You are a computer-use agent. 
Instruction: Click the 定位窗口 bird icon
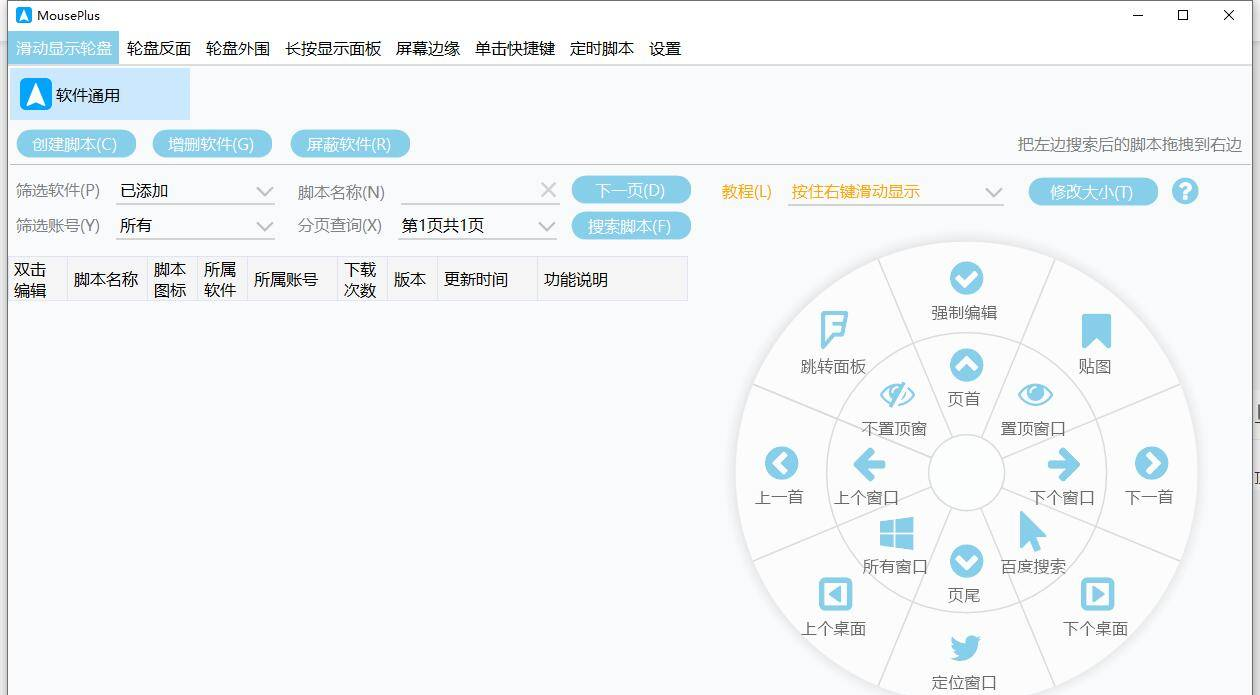[965, 648]
